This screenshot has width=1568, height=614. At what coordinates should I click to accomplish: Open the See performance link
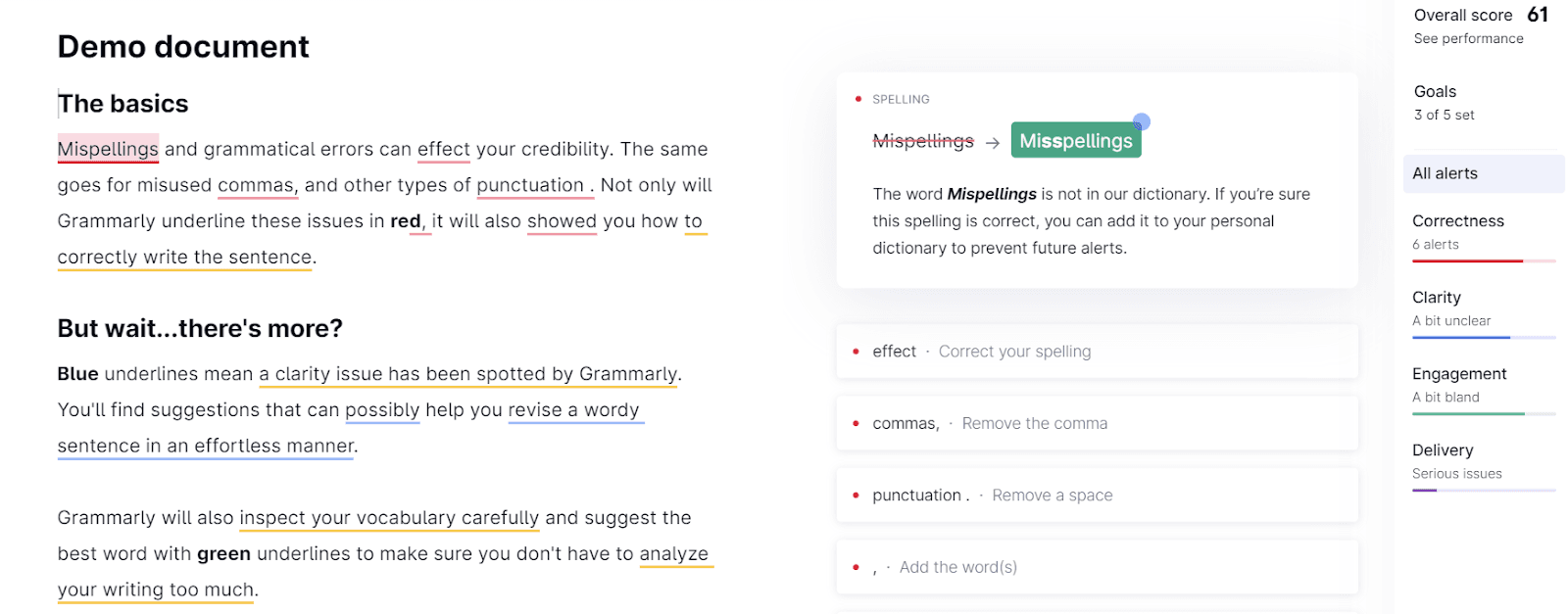(1466, 38)
